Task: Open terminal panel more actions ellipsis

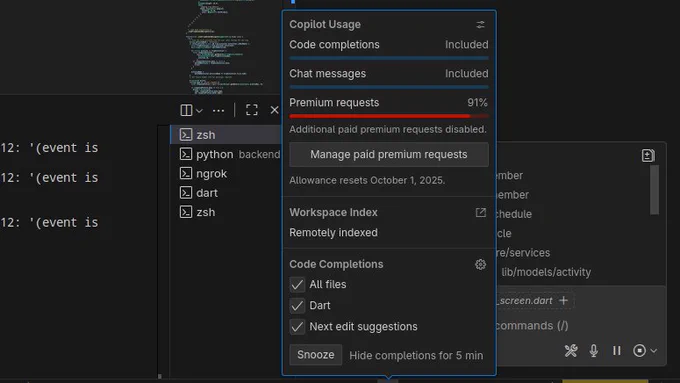Action: click(219, 111)
